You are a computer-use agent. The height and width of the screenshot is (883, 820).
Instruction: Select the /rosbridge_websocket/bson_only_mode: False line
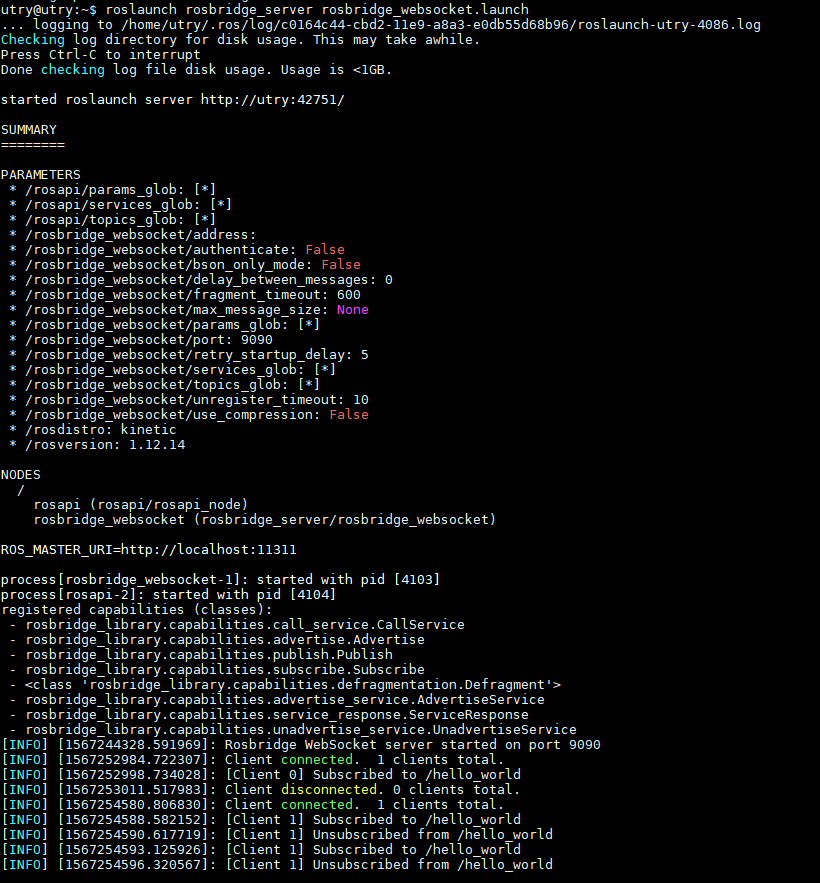[185, 264]
